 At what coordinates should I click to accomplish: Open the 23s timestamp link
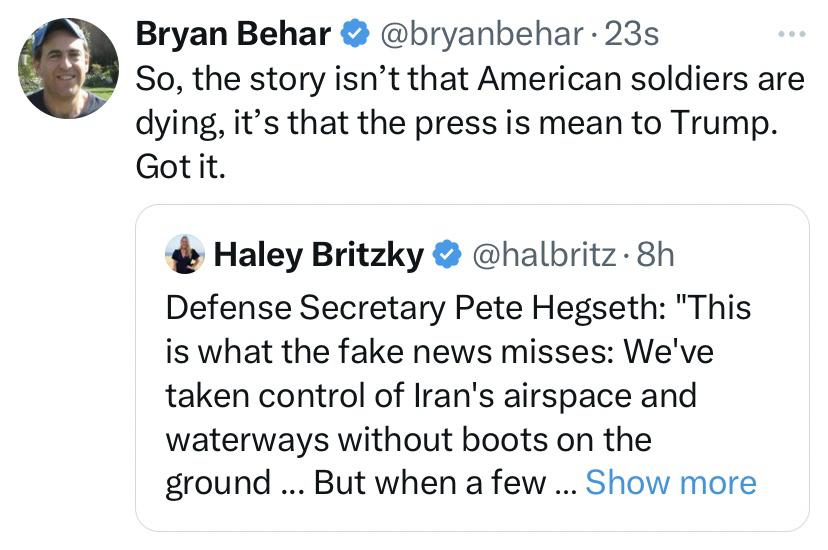point(632,34)
